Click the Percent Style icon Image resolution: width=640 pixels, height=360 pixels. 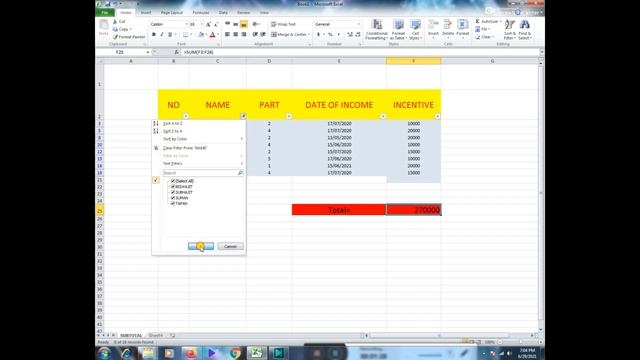click(330, 35)
